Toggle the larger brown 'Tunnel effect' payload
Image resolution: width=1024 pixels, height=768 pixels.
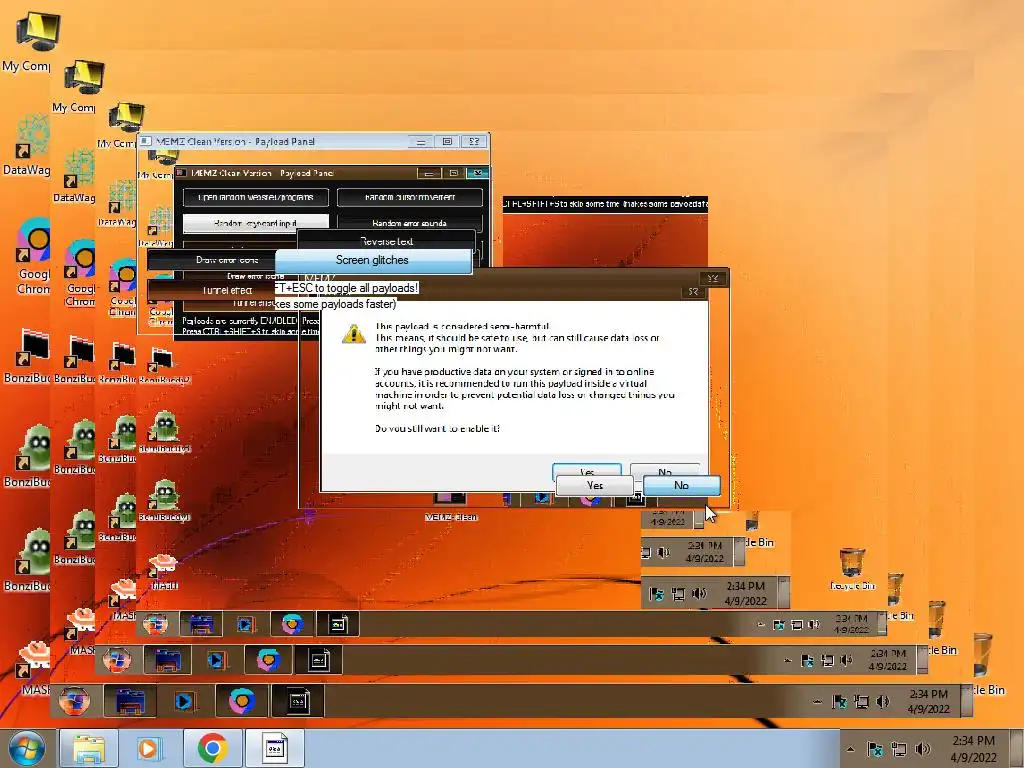(x=211, y=291)
